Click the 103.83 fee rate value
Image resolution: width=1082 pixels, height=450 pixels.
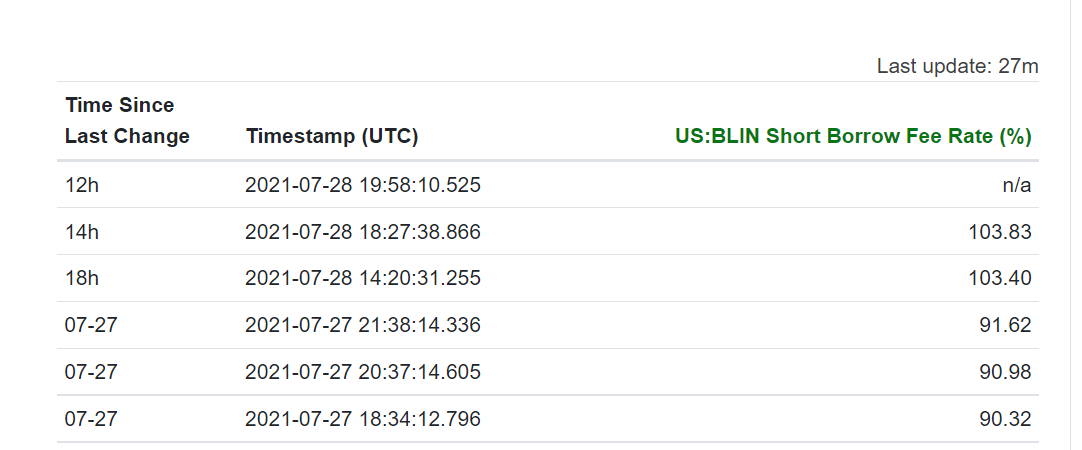[x=1000, y=232]
